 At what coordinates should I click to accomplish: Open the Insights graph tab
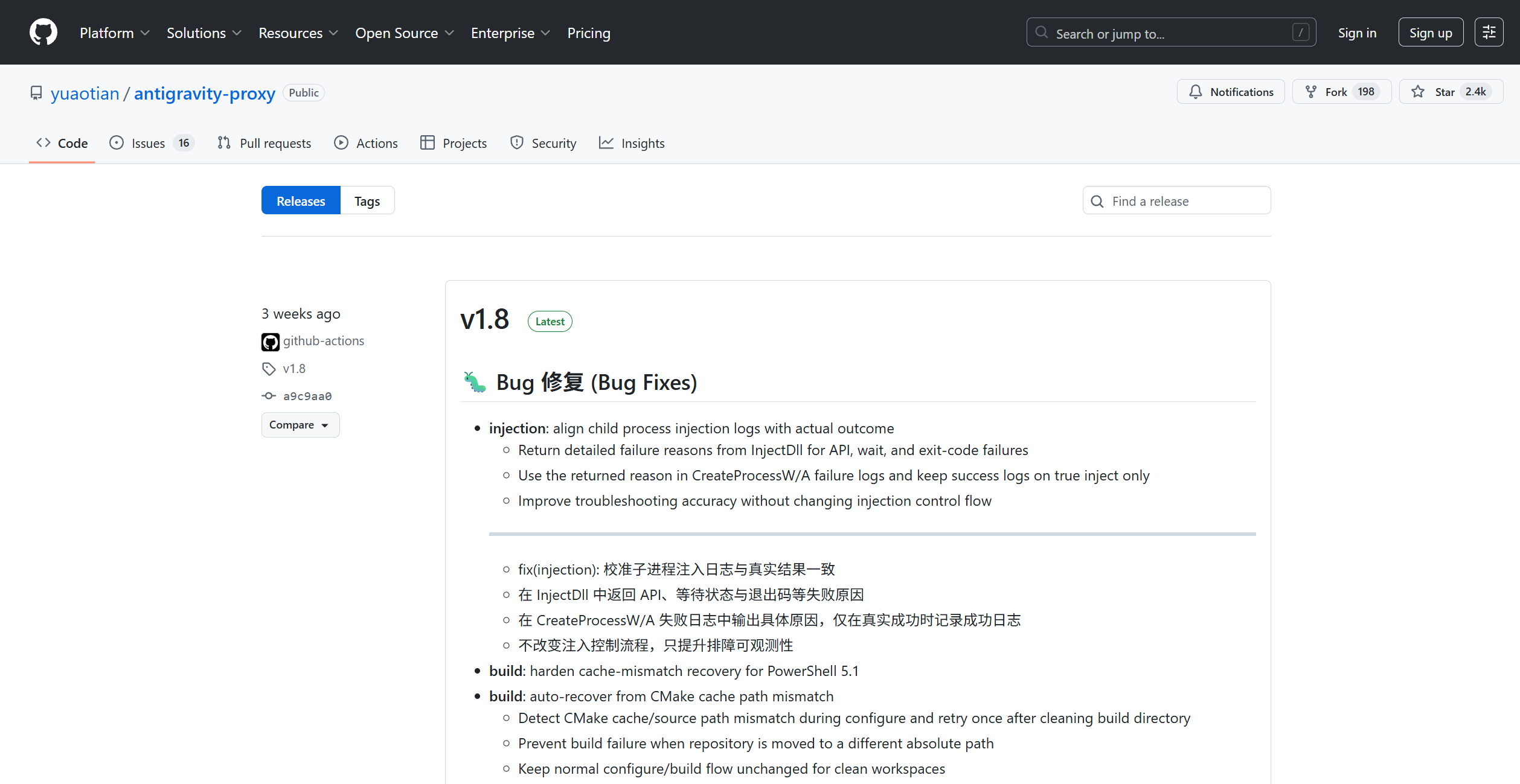631,143
